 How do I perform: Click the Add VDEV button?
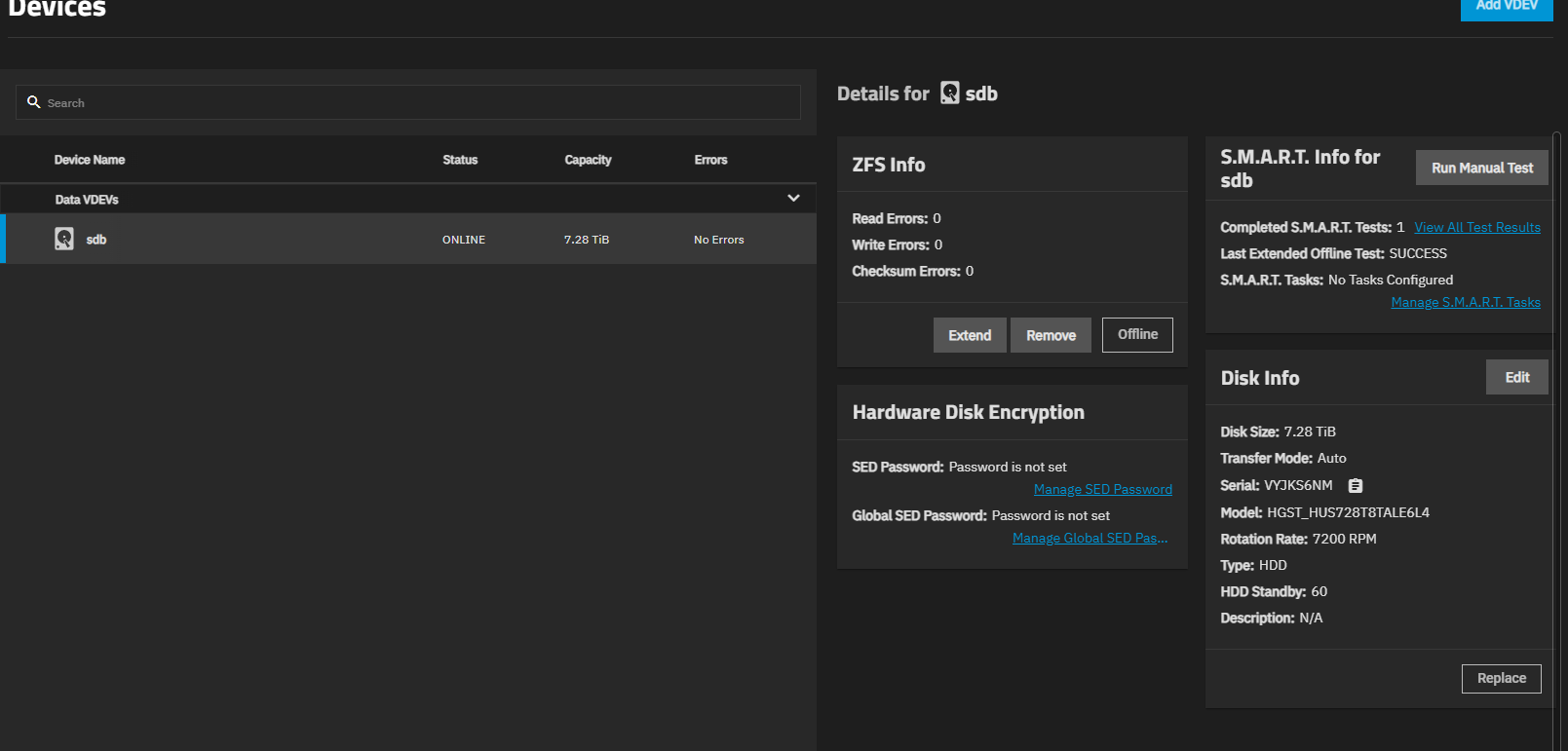pos(1507,8)
